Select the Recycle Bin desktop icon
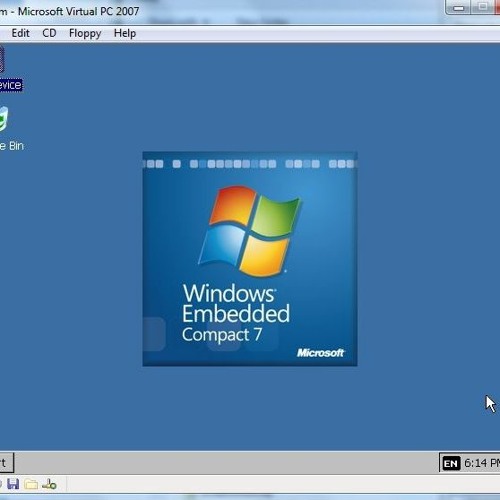Viewport: 500px width, 500px height. pyautogui.click(x=3, y=118)
